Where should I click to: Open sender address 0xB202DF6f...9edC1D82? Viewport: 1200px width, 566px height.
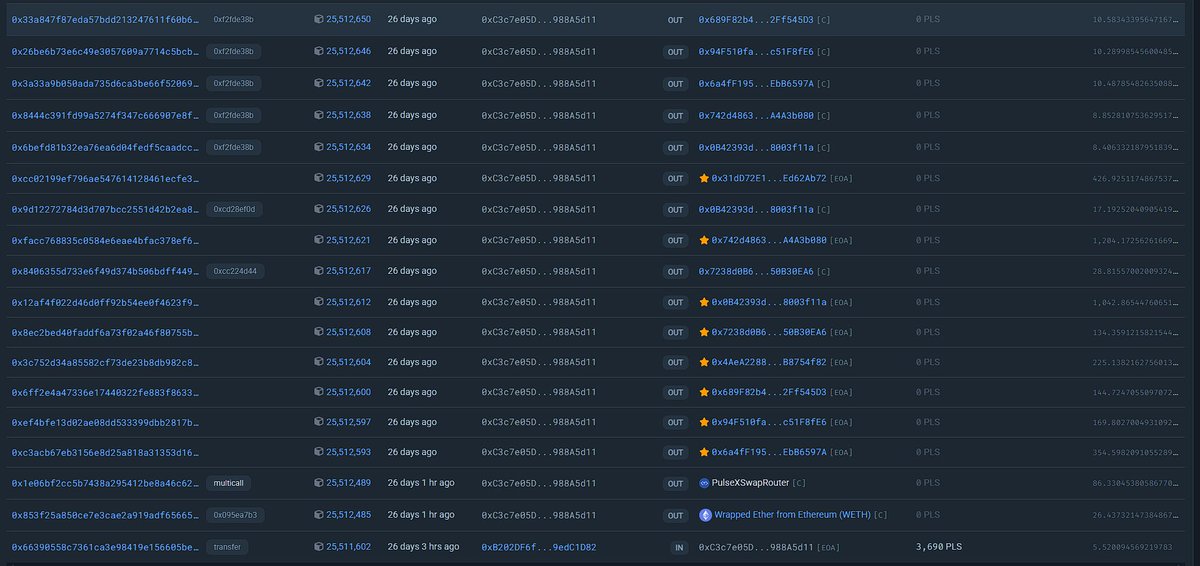coord(538,547)
